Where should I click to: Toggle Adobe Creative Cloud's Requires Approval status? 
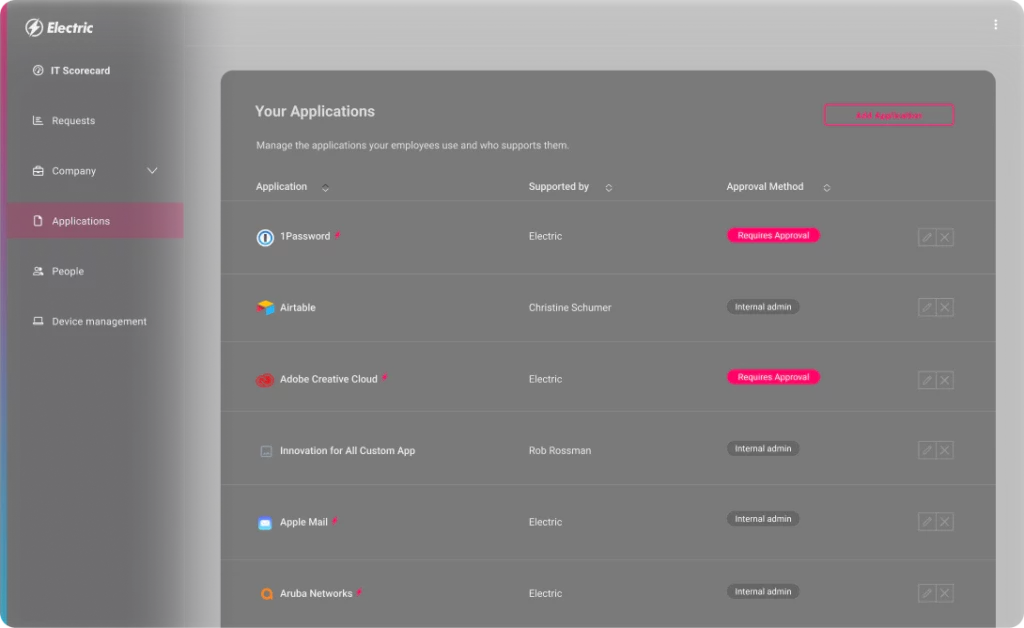(x=773, y=377)
